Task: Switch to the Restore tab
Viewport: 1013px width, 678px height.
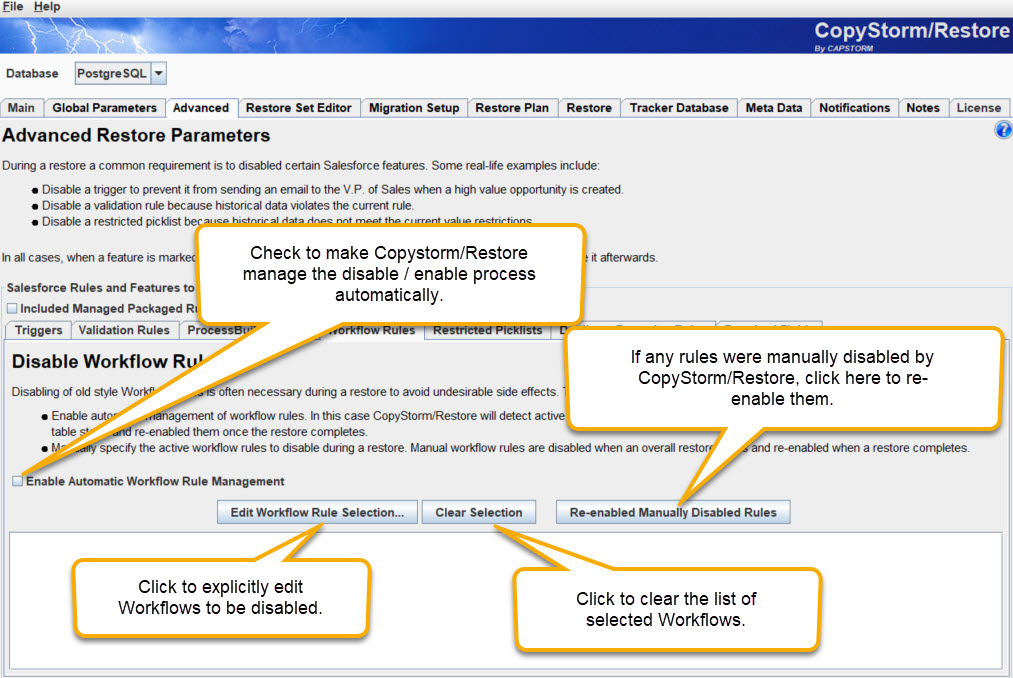Action: (589, 108)
